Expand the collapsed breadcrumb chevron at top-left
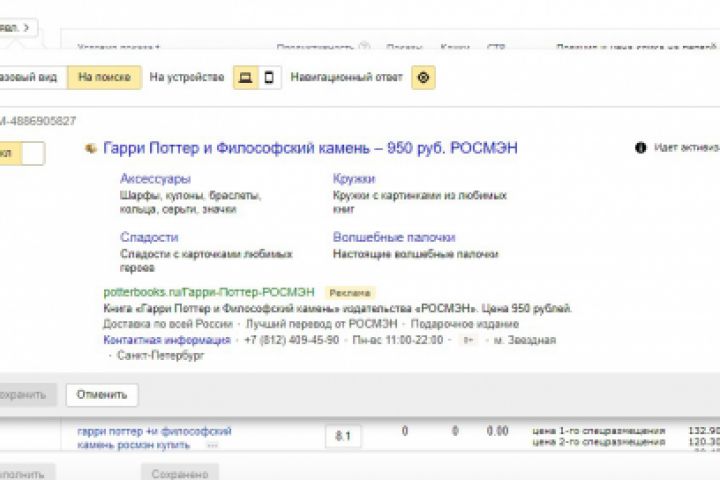Image resolution: width=720 pixels, height=480 pixels. [20, 28]
